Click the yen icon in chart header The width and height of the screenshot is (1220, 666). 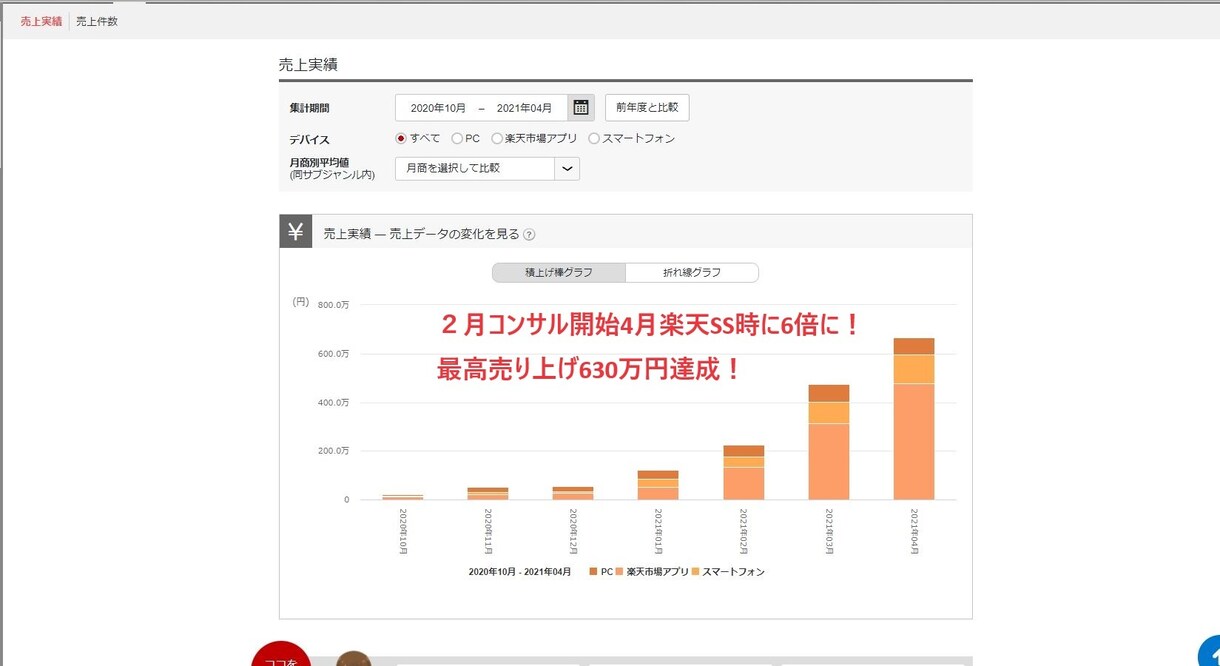296,232
